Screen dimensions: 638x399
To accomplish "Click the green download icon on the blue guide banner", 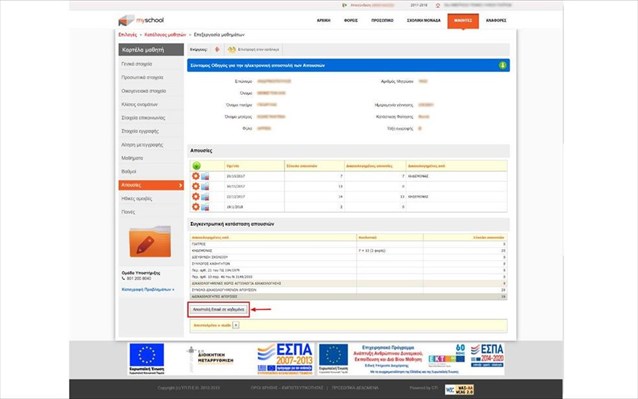I will pos(503,65).
